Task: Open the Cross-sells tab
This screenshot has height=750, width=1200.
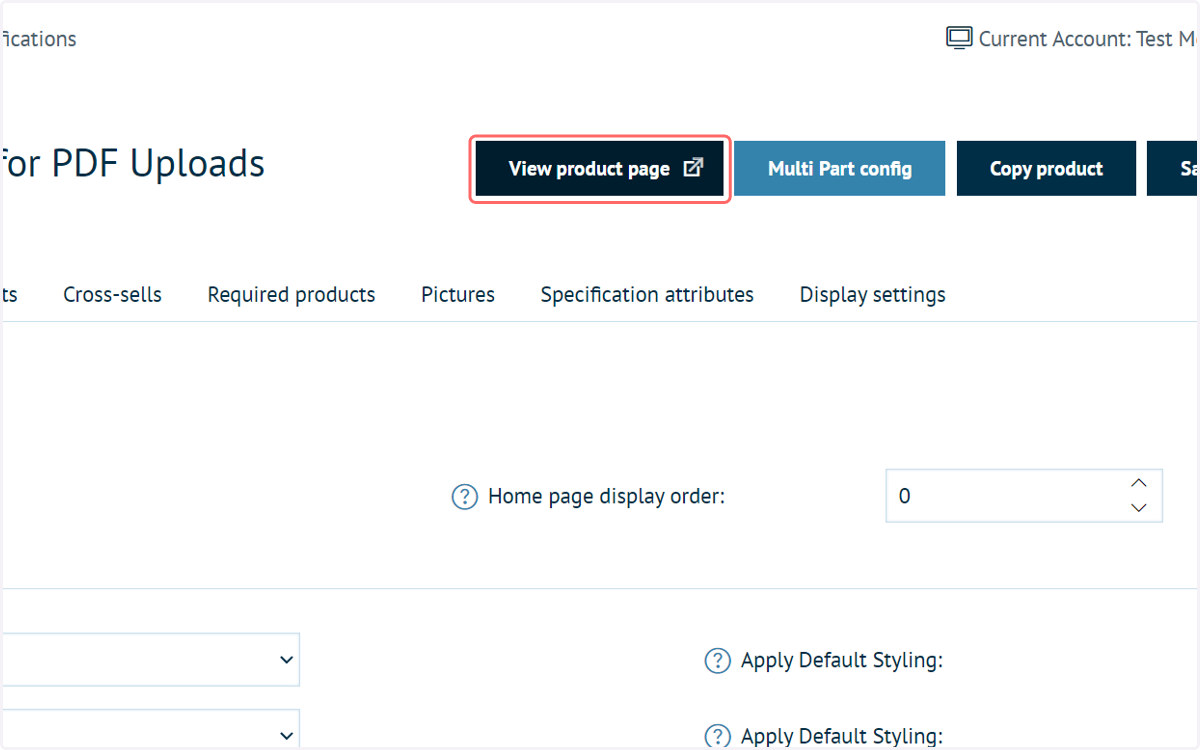Action: click(112, 295)
